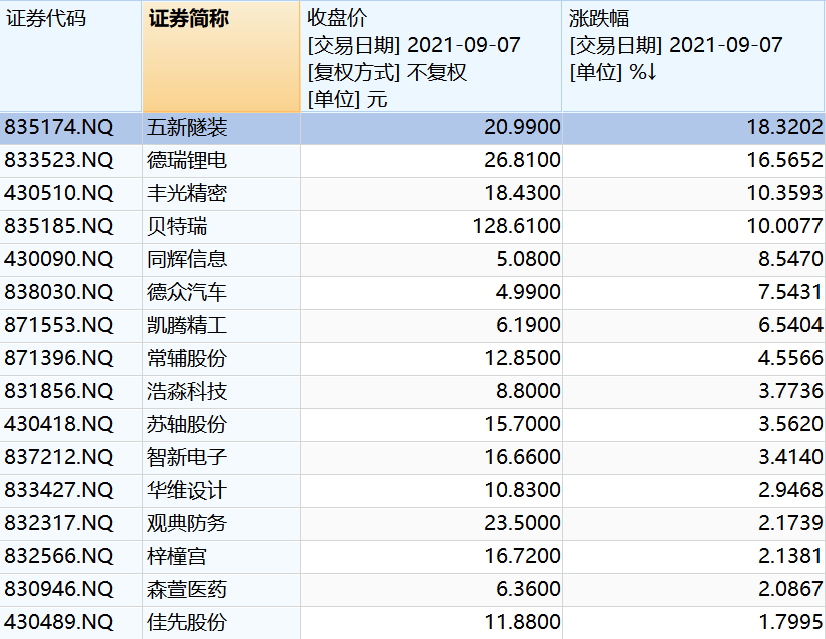Click closing price 6.1900
826x639 pixels.
click(x=528, y=325)
